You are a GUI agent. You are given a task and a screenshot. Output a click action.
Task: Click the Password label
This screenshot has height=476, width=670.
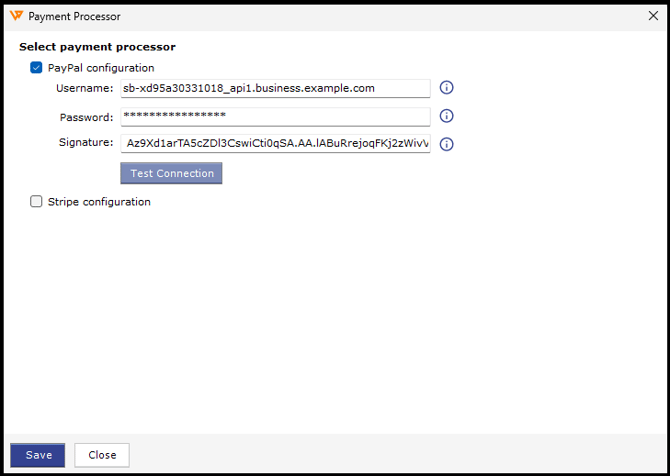pos(86,117)
